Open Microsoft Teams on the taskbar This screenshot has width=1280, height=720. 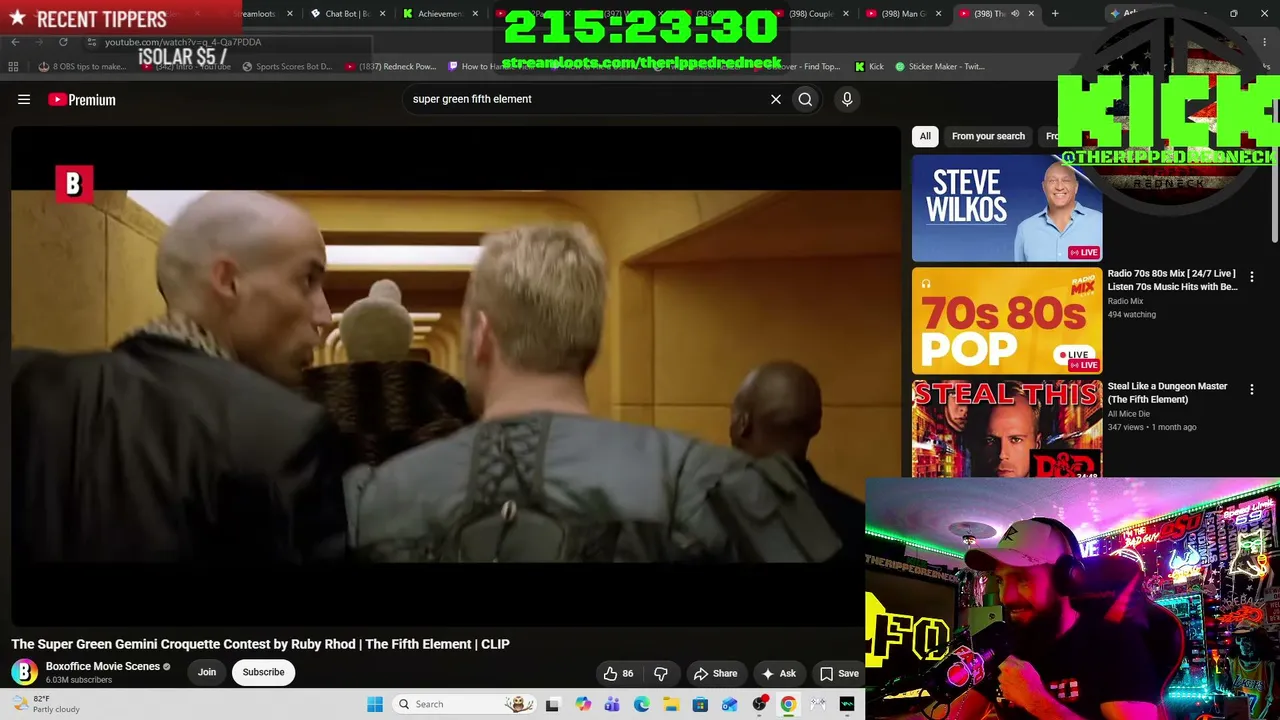click(x=612, y=704)
